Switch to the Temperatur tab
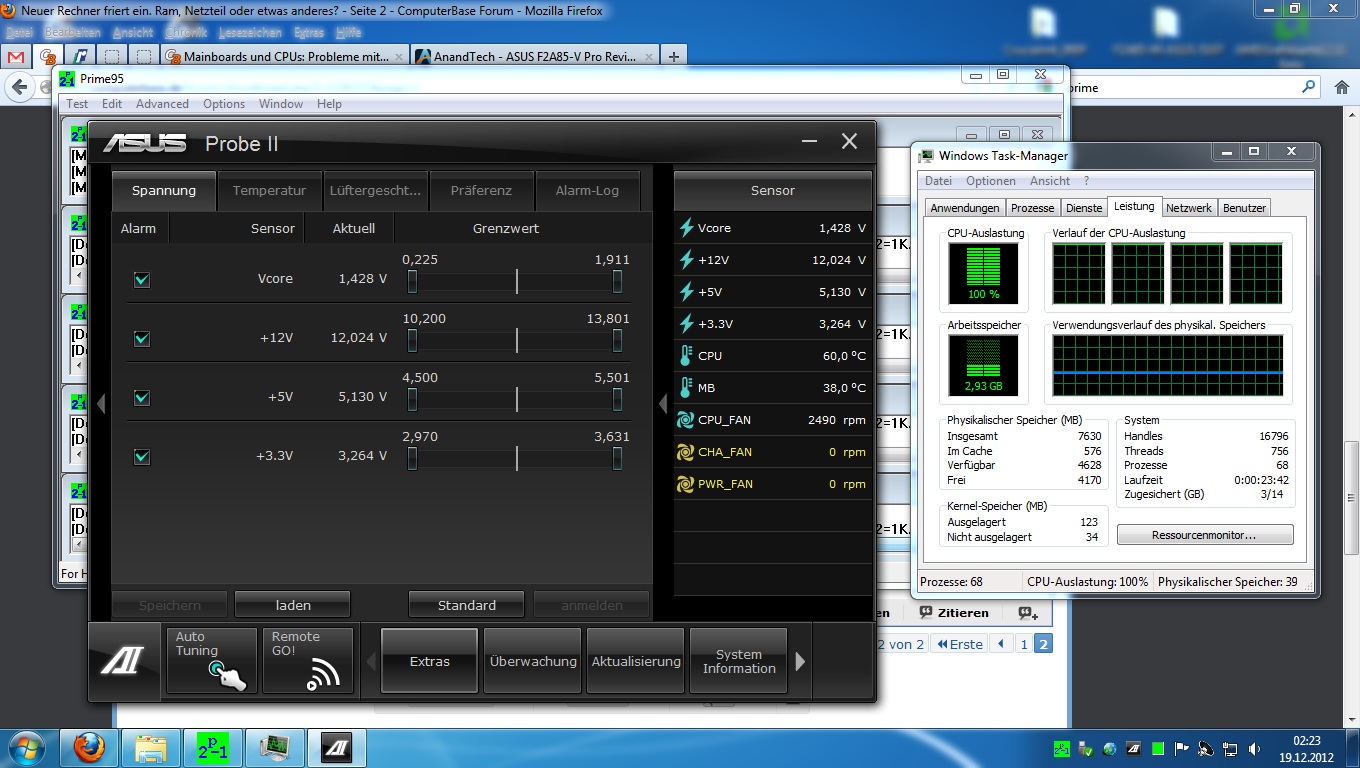 click(269, 190)
